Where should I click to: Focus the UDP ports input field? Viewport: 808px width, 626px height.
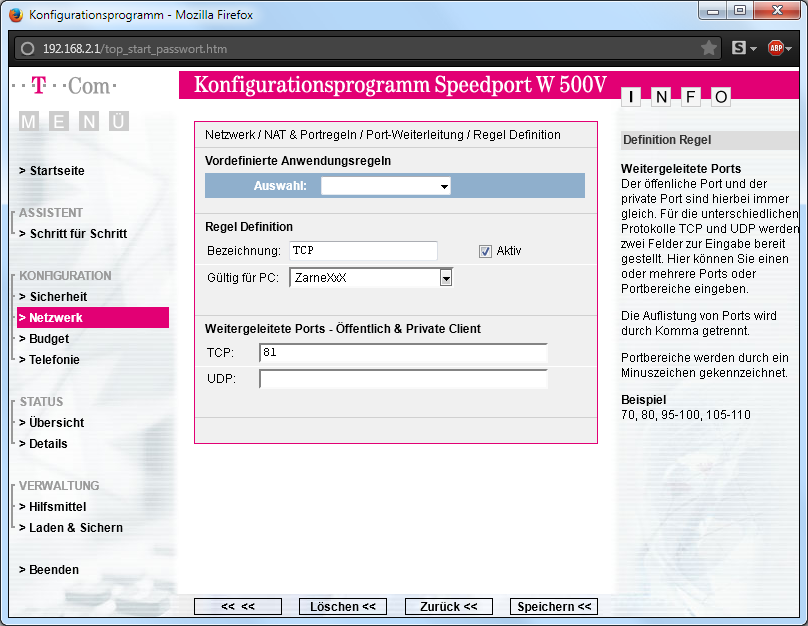pyautogui.click(x=403, y=379)
